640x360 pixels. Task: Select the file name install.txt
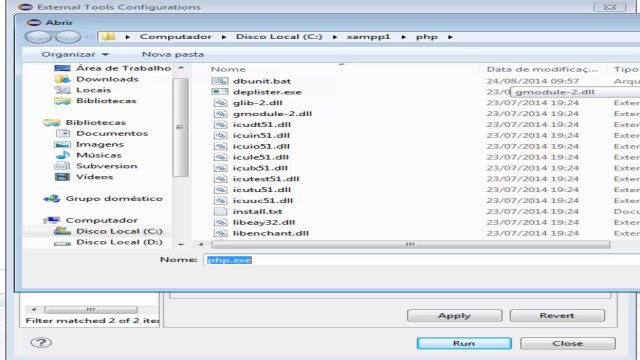click(x=258, y=211)
